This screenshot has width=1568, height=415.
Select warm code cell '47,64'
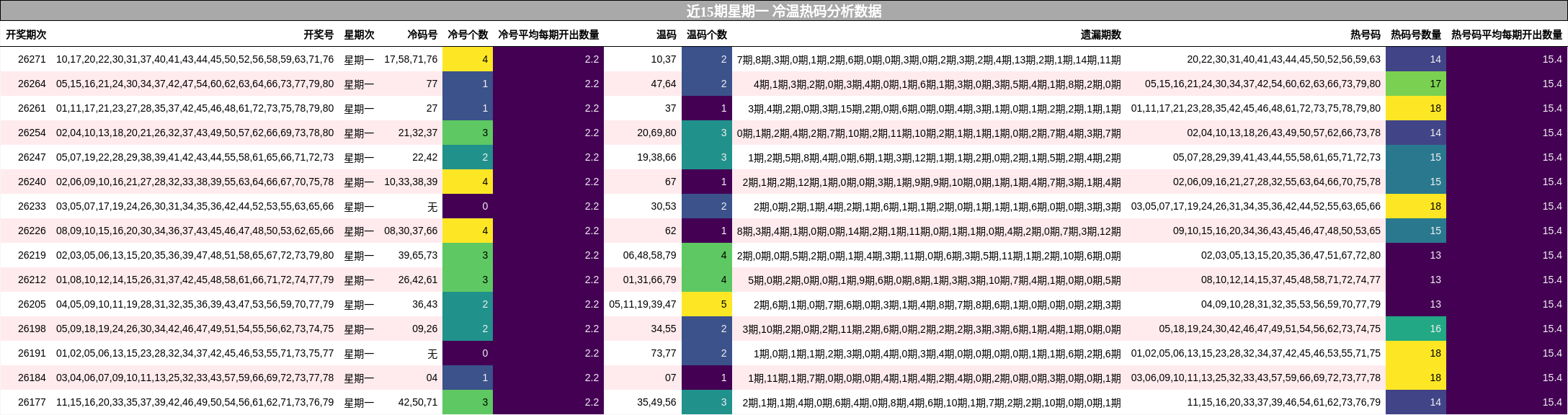click(664, 84)
